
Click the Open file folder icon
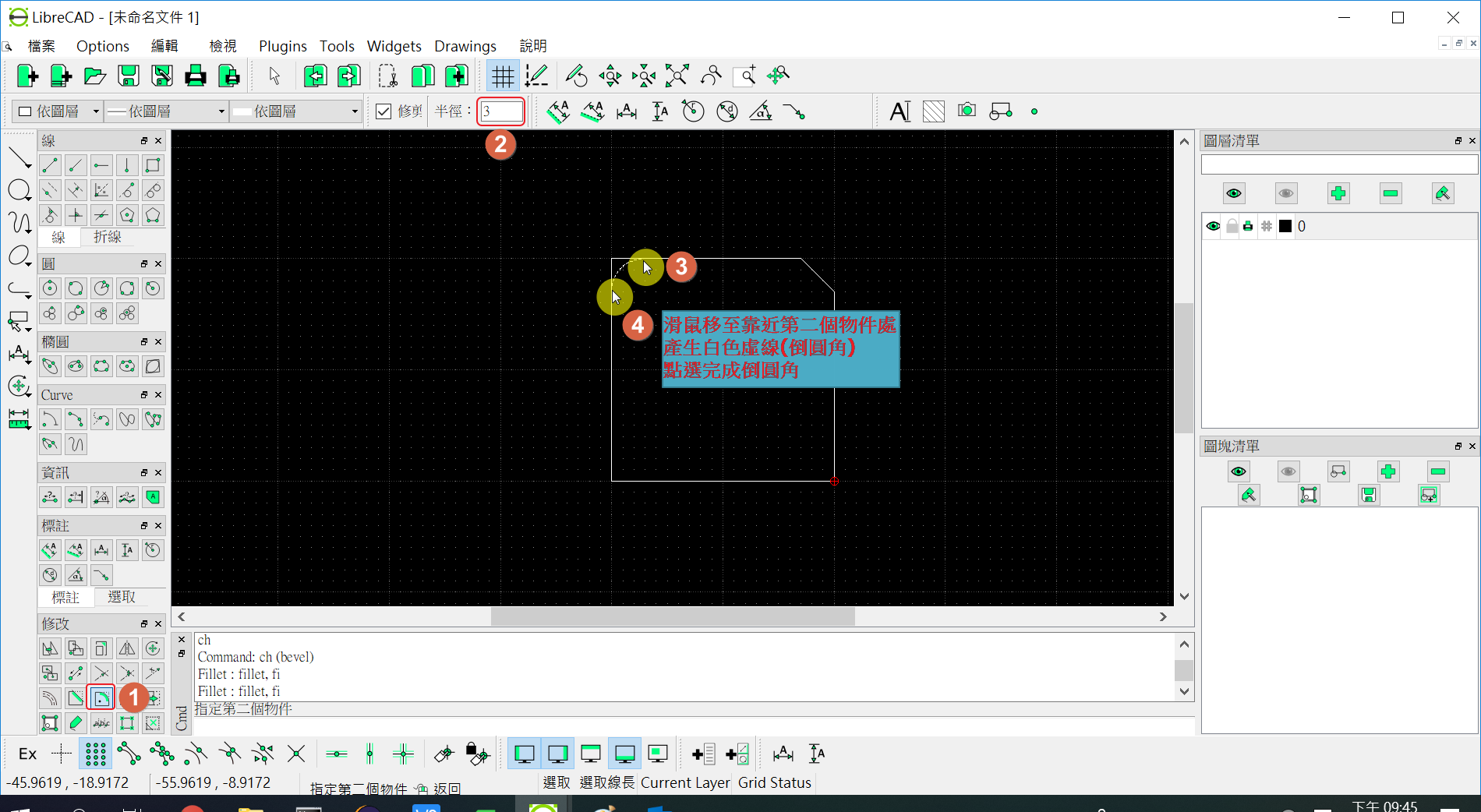pyautogui.click(x=95, y=76)
